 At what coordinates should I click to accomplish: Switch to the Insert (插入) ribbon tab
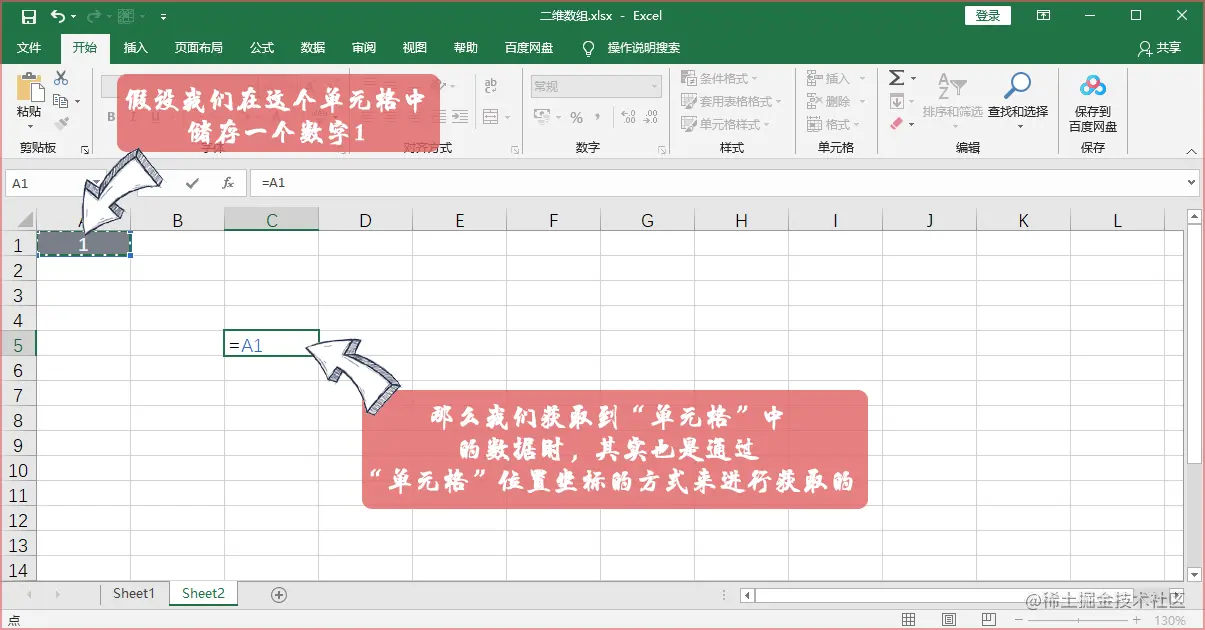coord(135,48)
